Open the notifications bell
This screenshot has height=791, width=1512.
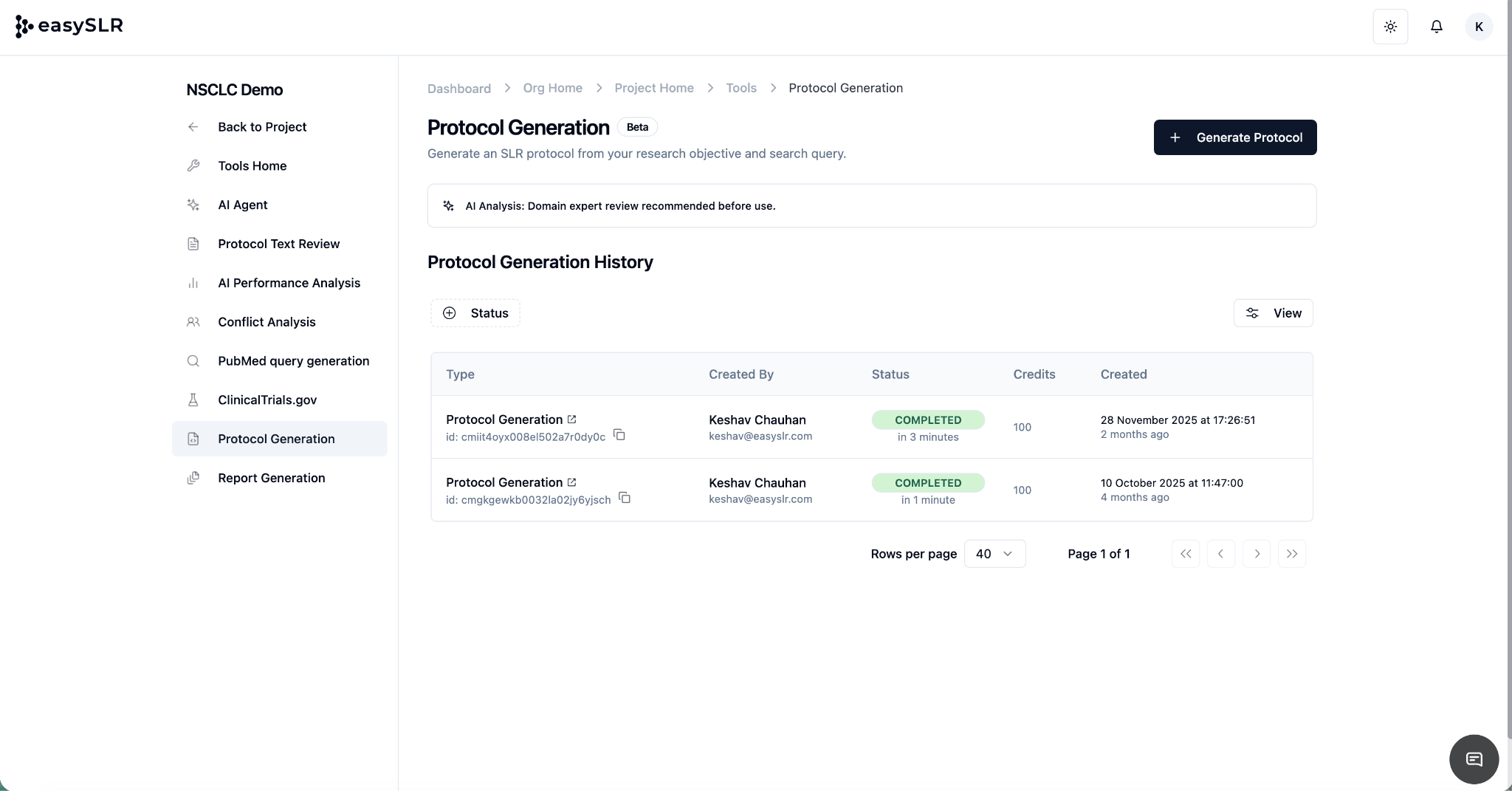pos(1436,27)
